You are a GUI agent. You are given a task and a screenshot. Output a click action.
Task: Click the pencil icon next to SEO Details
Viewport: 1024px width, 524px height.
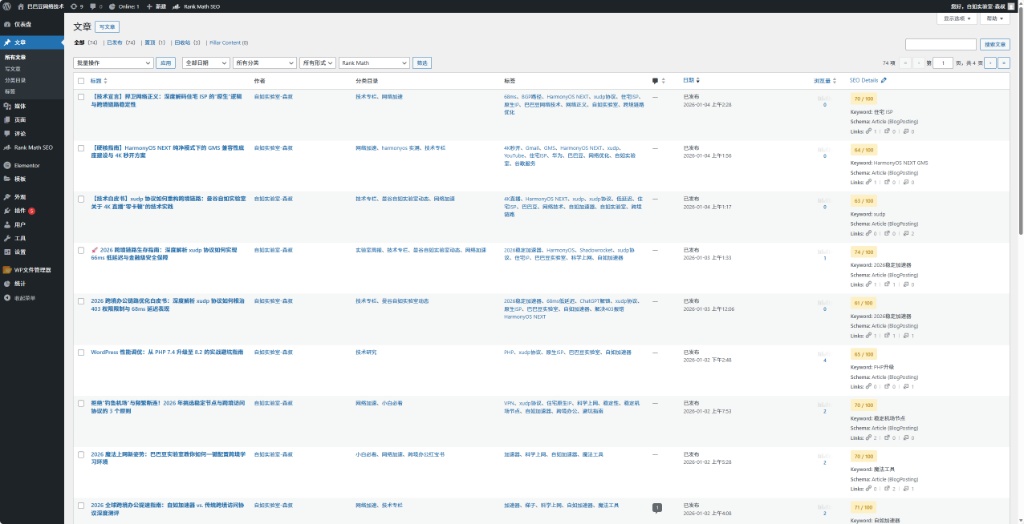coord(884,80)
